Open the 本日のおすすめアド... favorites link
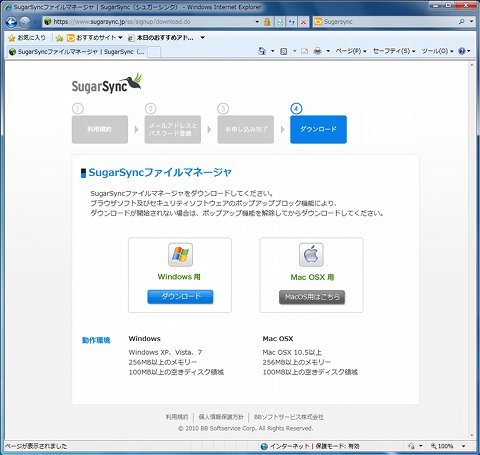Viewport: 480px width, 455px height. [x=161, y=38]
